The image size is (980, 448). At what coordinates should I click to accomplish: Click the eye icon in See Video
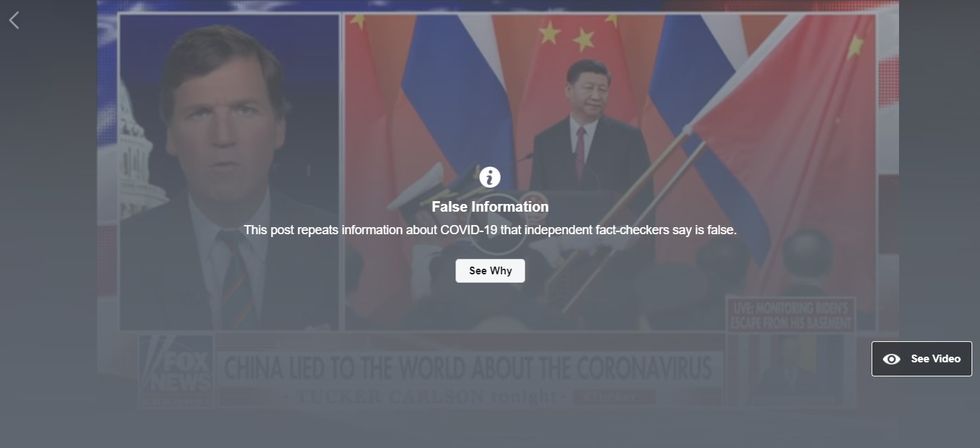coord(891,359)
